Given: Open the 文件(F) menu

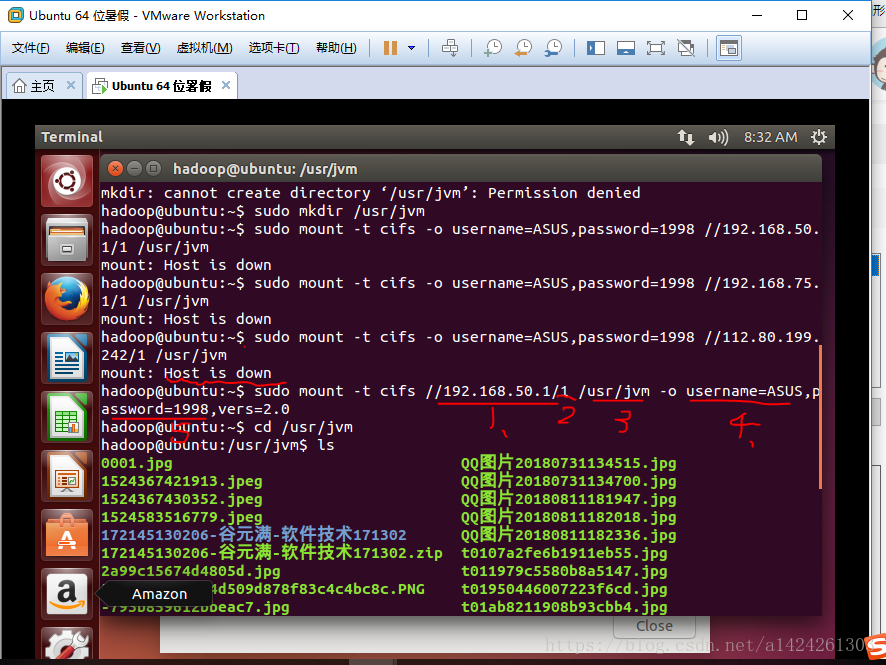Looking at the screenshot, I should [x=31, y=48].
